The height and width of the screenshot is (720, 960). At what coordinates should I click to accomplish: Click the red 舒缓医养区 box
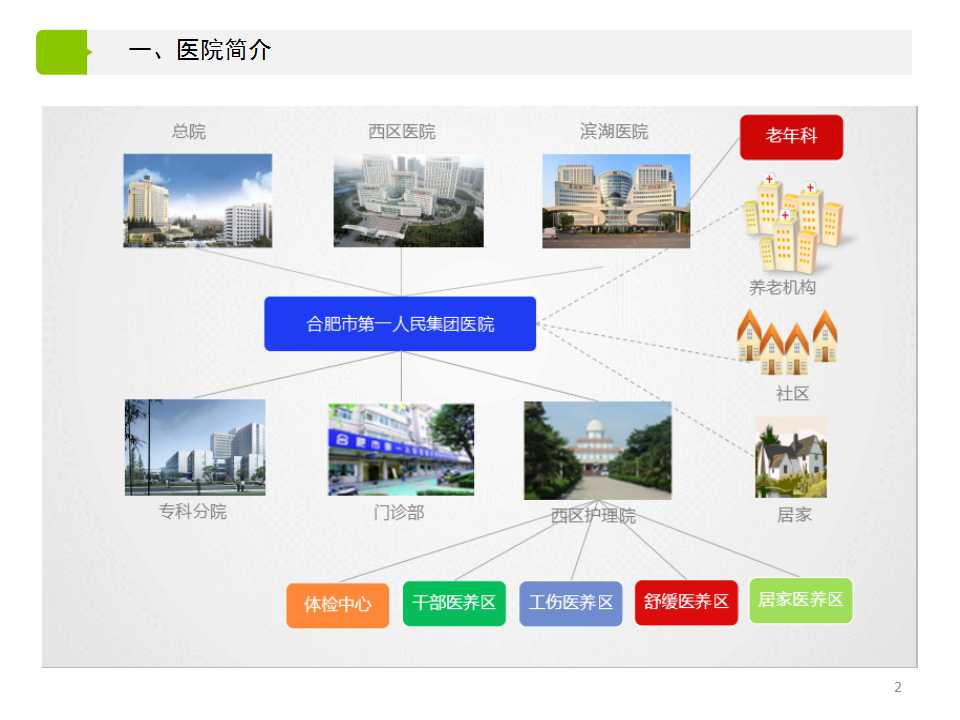[686, 602]
